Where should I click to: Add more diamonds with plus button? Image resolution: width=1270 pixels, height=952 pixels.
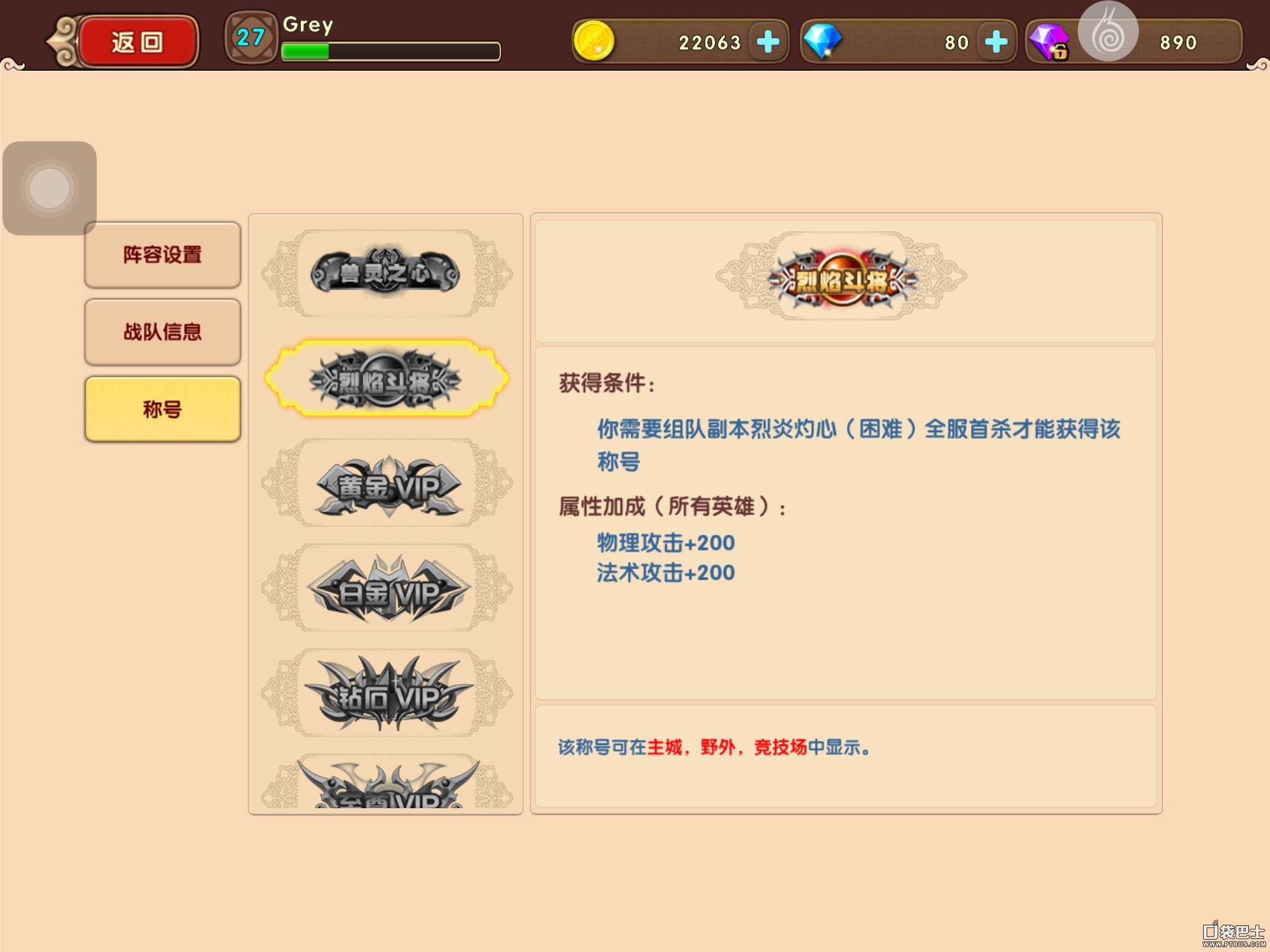coord(996,42)
